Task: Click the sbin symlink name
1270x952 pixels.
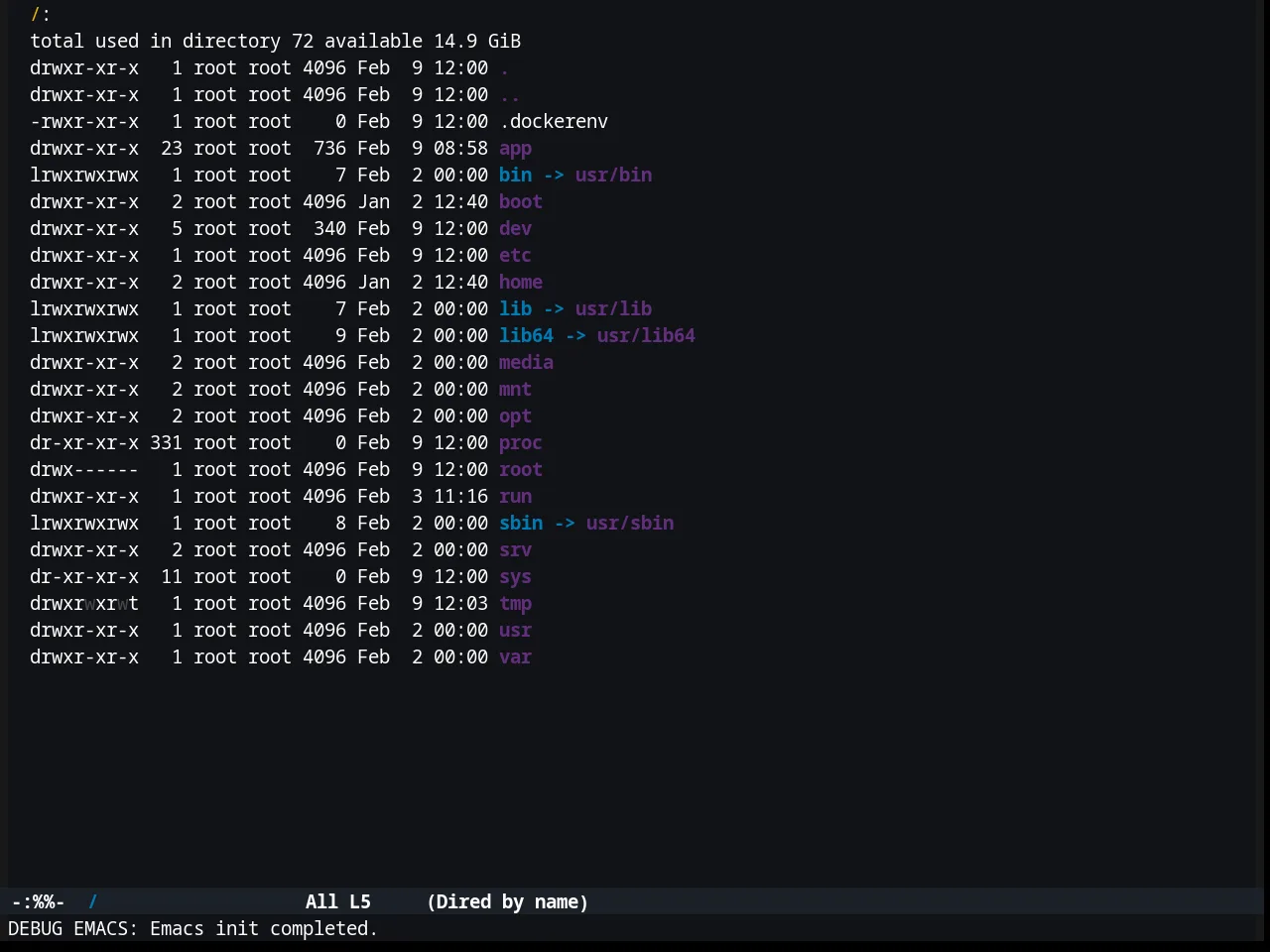Action: 521,523
